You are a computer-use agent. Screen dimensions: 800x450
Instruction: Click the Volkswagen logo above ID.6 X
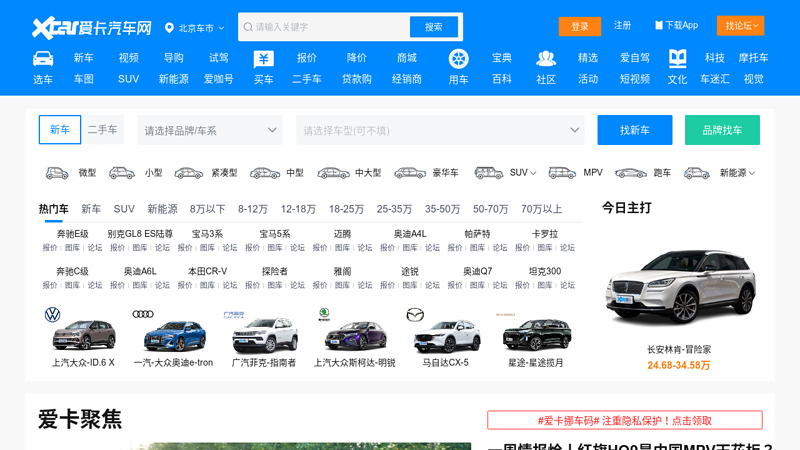coord(53,314)
